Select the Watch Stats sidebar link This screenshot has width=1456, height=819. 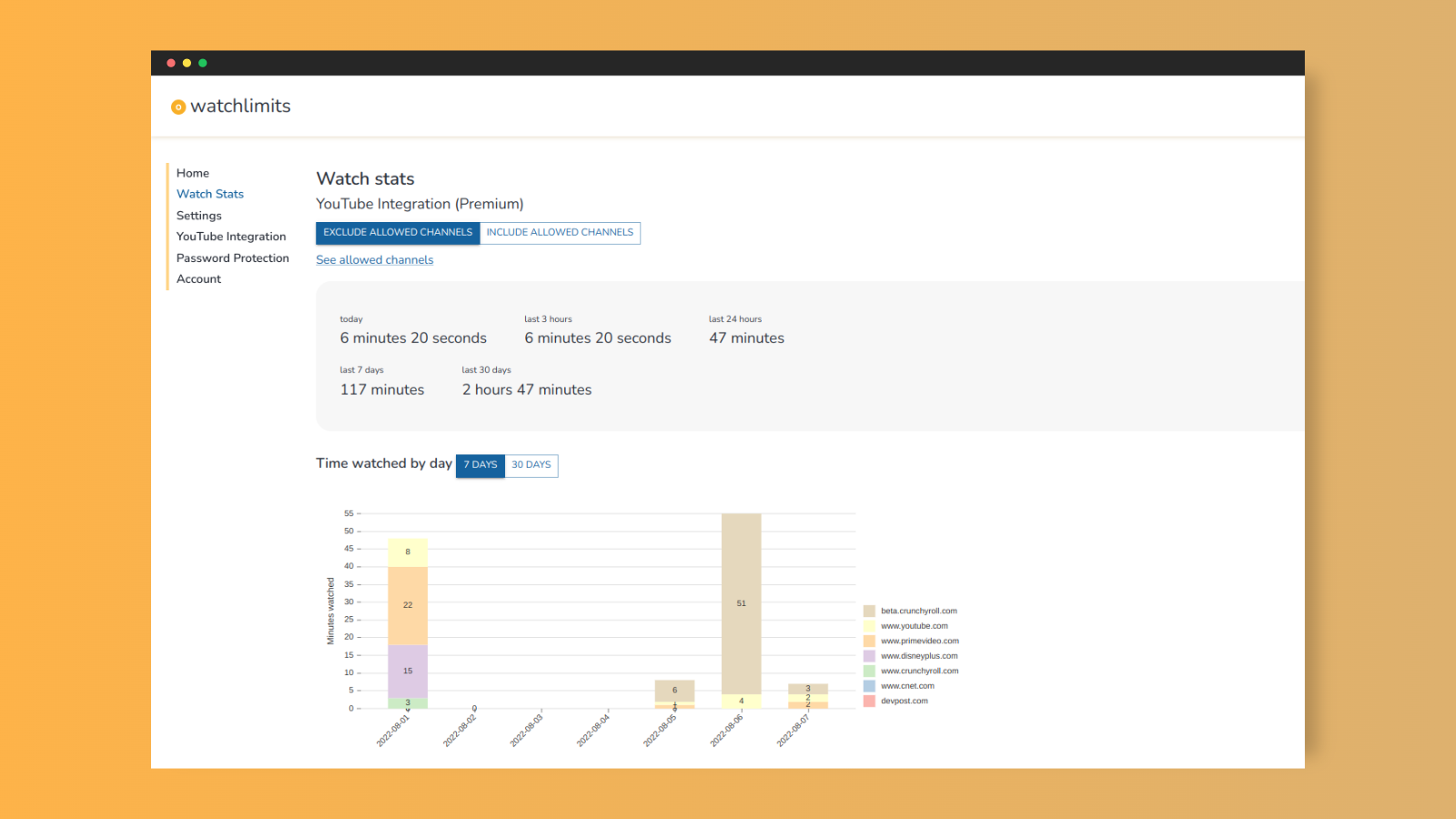click(210, 194)
